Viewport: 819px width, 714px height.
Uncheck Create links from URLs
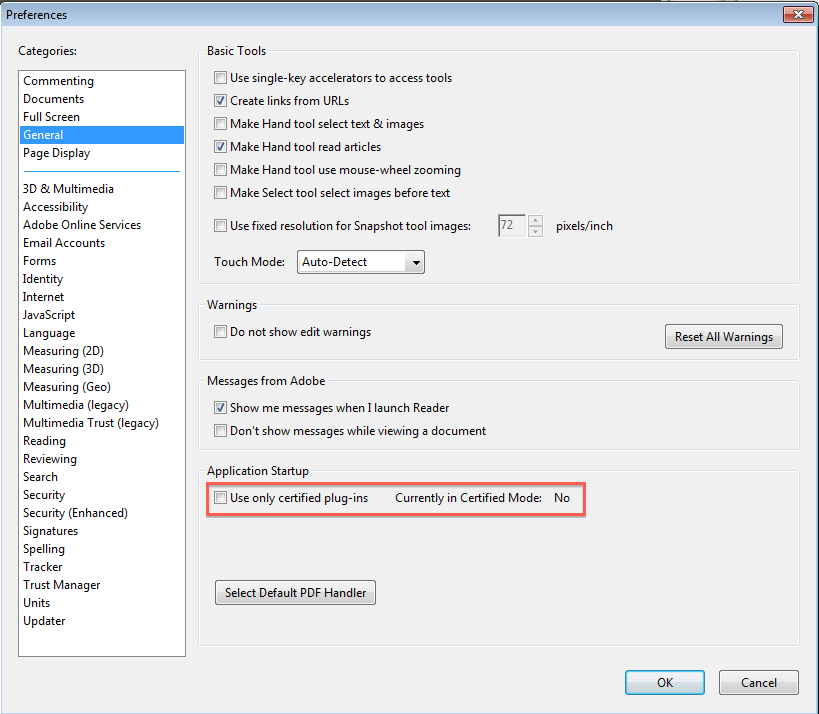point(220,101)
